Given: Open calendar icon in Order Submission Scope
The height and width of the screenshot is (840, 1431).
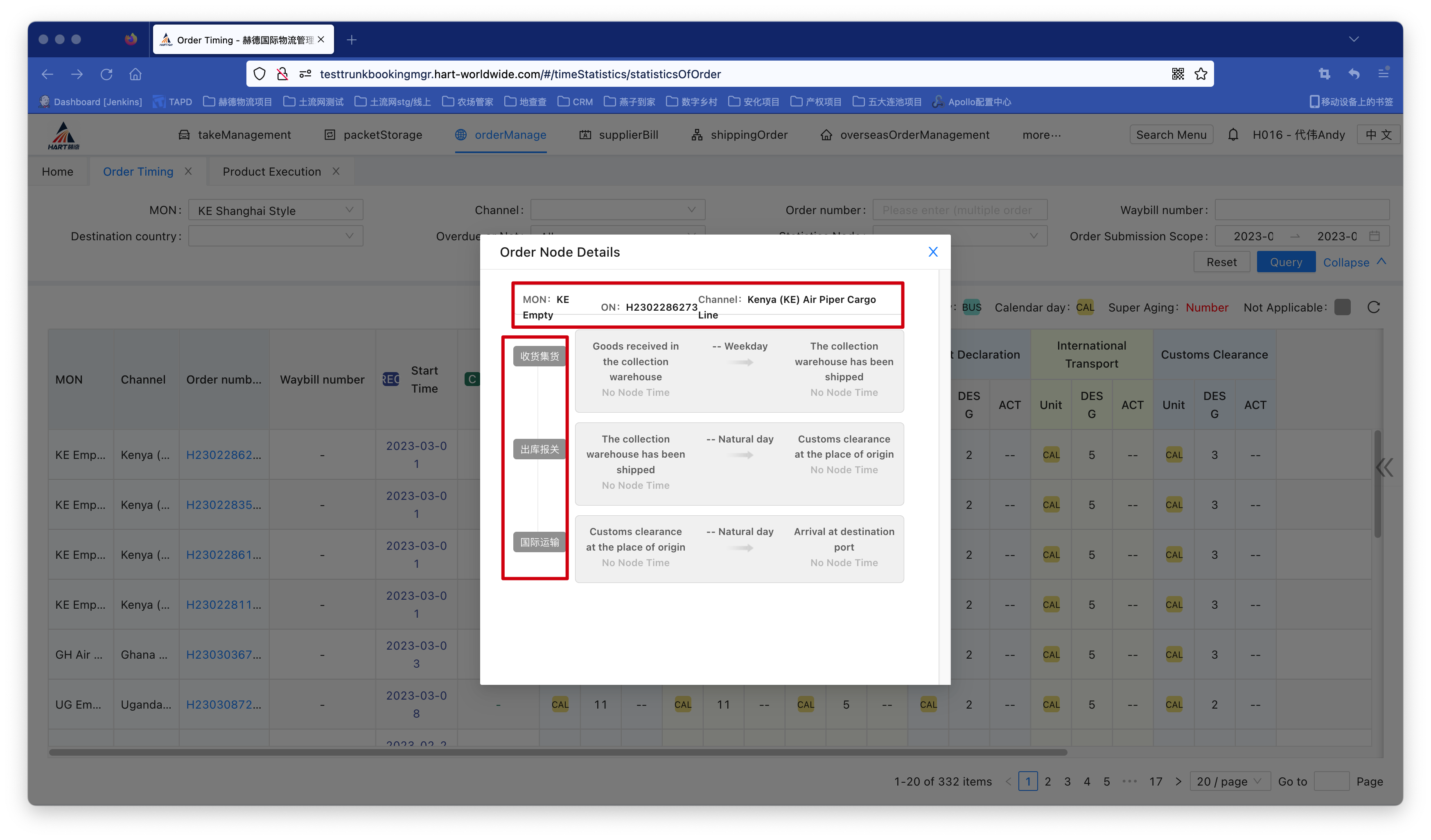Looking at the screenshot, I should (1374, 236).
